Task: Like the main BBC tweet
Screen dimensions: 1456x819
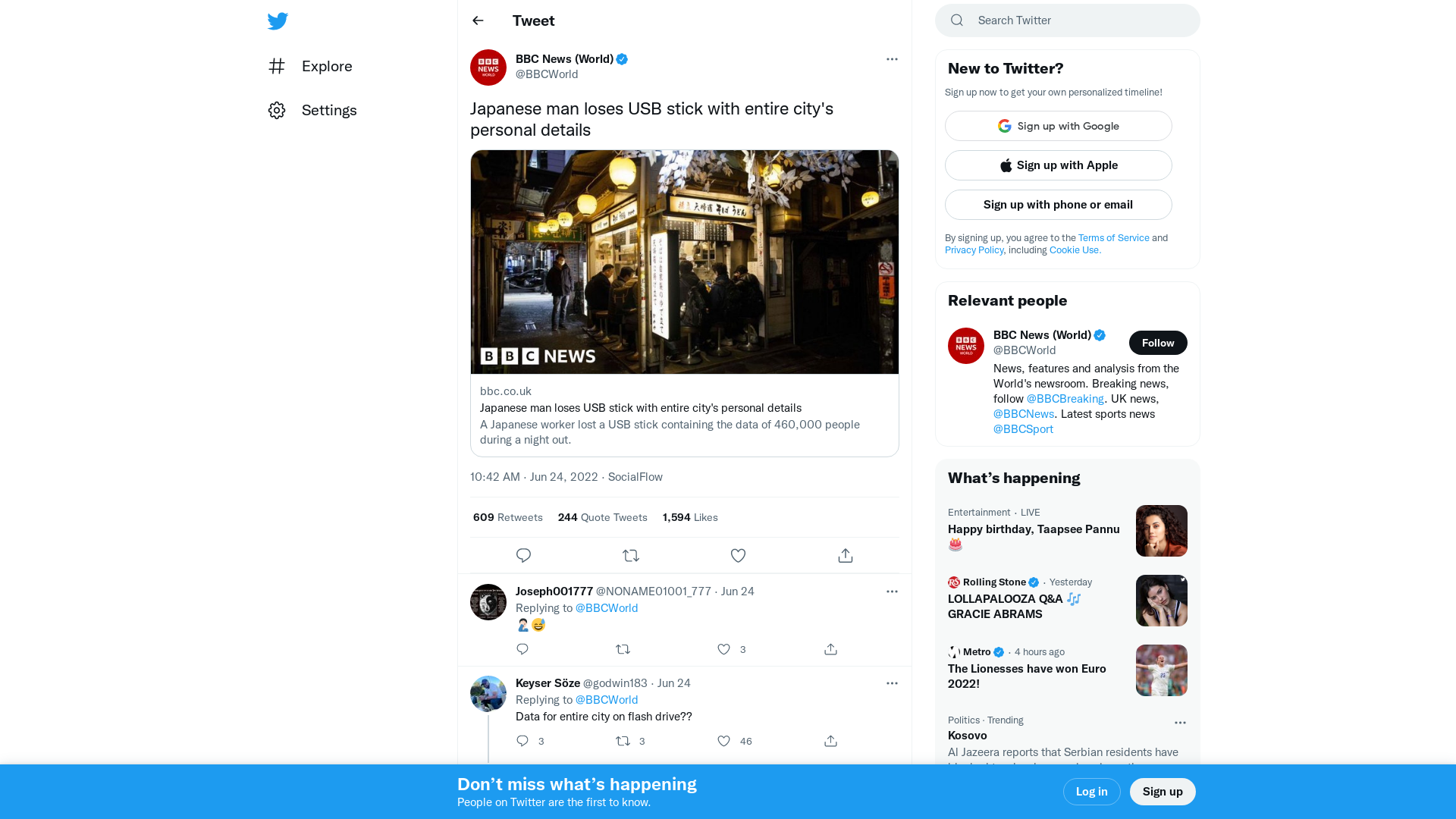Action: (x=738, y=556)
